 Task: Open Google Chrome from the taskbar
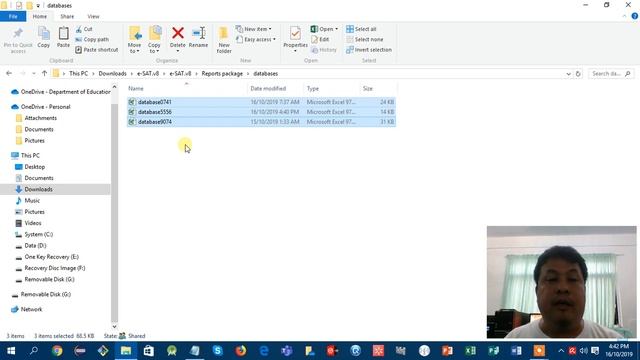(x=57, y=351)
